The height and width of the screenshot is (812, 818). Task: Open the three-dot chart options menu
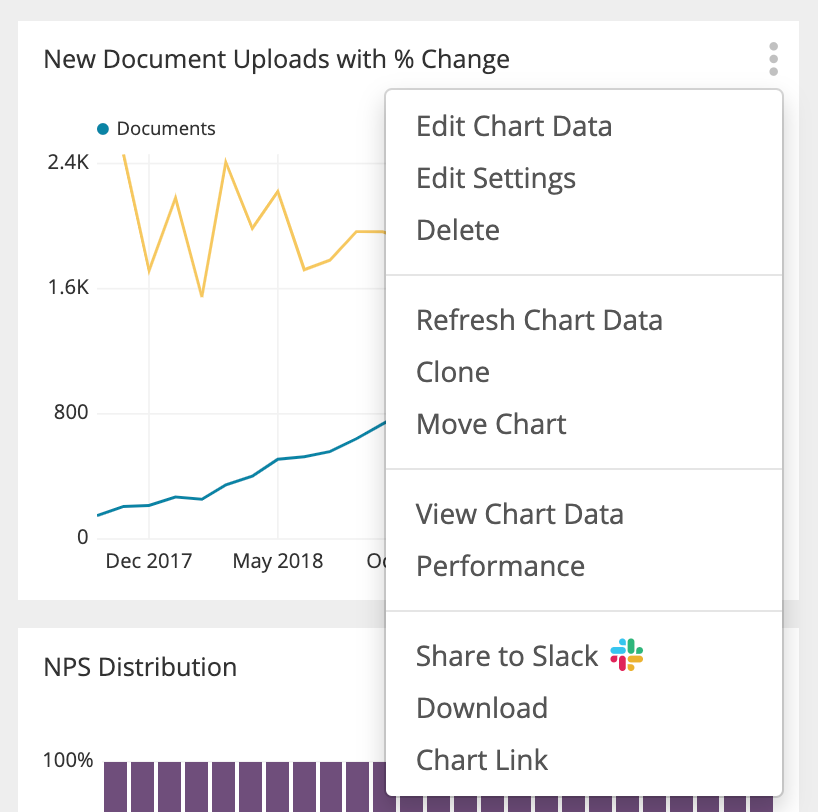point(774,59)
